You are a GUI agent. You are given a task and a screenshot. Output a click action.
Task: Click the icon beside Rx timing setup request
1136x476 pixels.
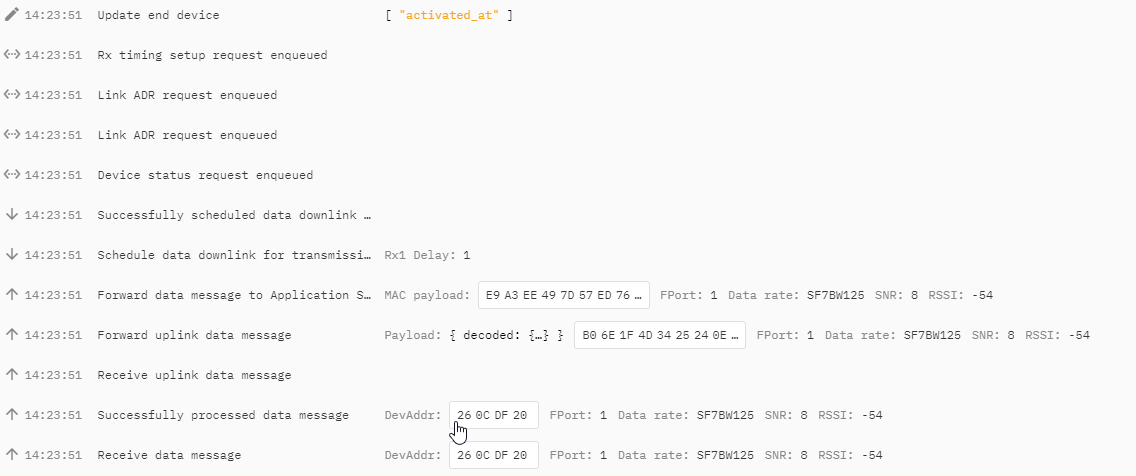tap(12, 55)
